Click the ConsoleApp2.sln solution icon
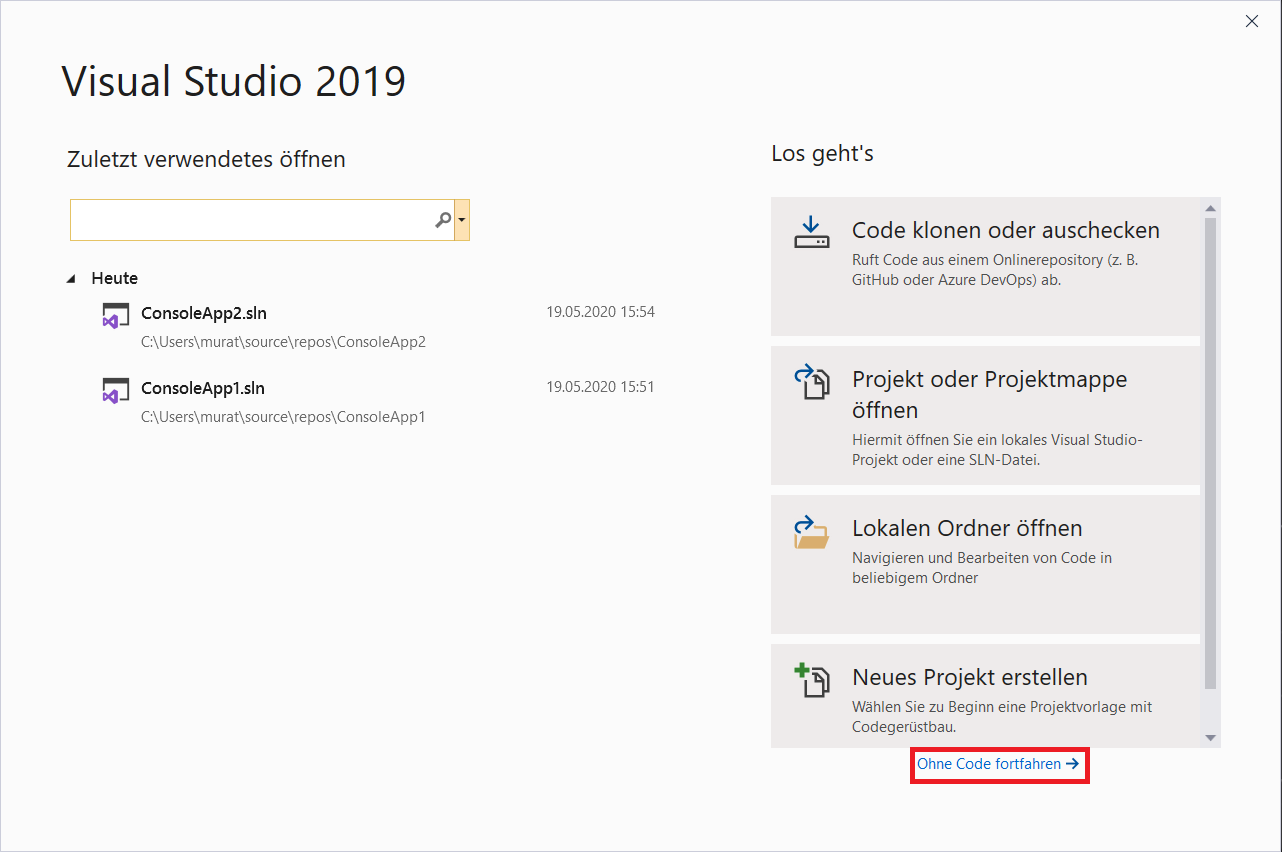 114,314
